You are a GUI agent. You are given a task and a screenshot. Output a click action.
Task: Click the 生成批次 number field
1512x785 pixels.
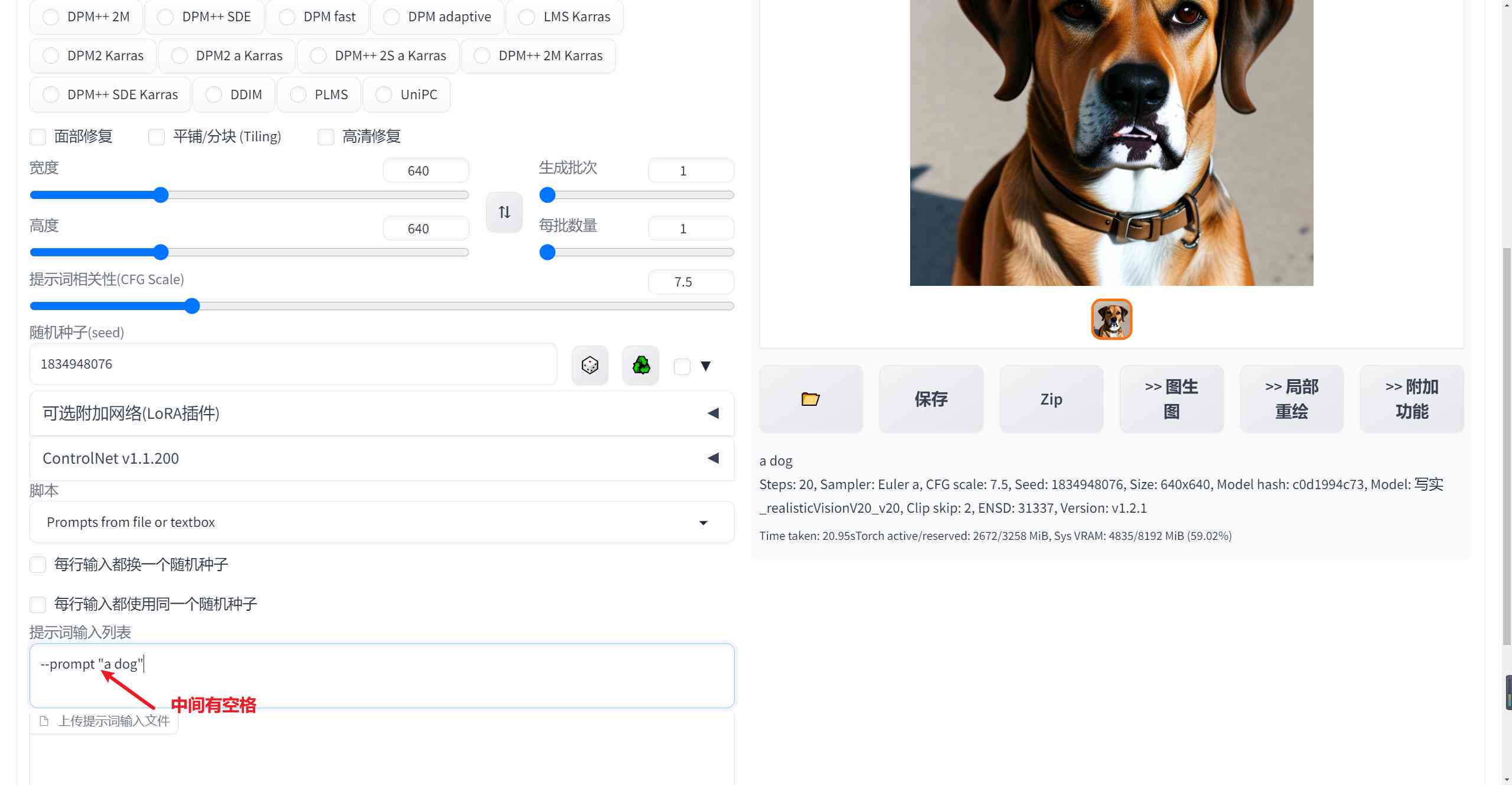click(x=691, y=171)
